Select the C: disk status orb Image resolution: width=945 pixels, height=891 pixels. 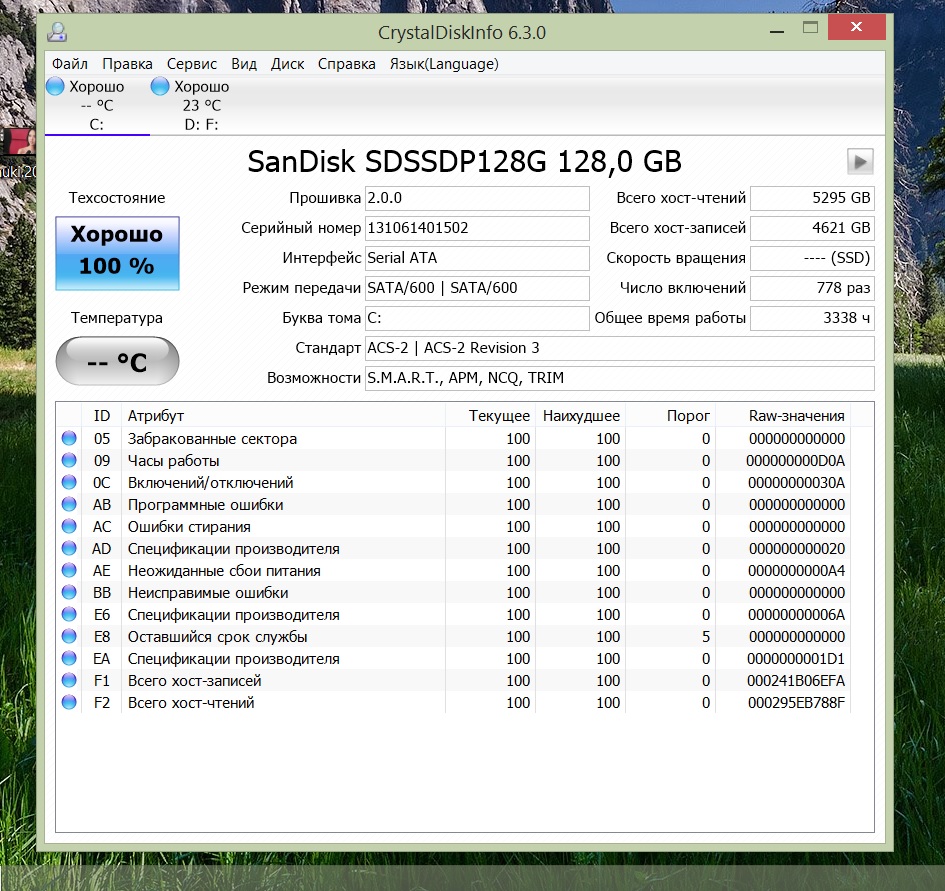coord(55,86)
